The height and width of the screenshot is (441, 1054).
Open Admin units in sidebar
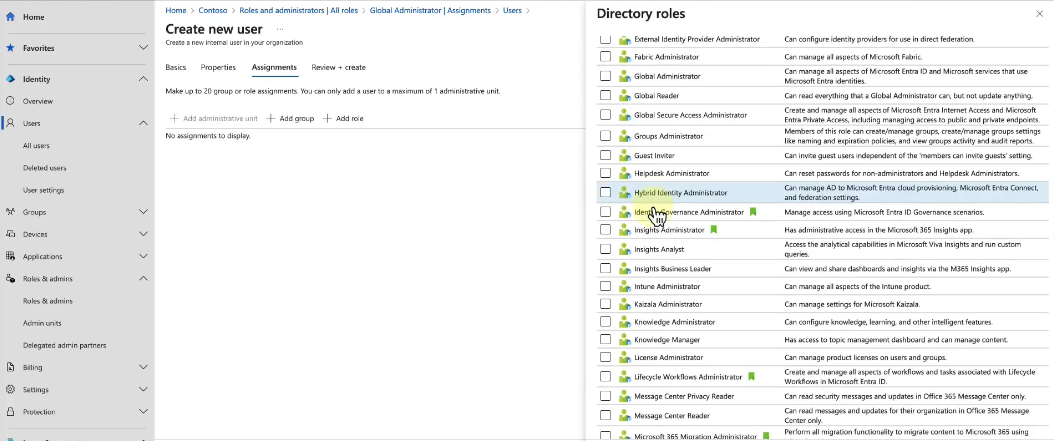coord(42,323)
